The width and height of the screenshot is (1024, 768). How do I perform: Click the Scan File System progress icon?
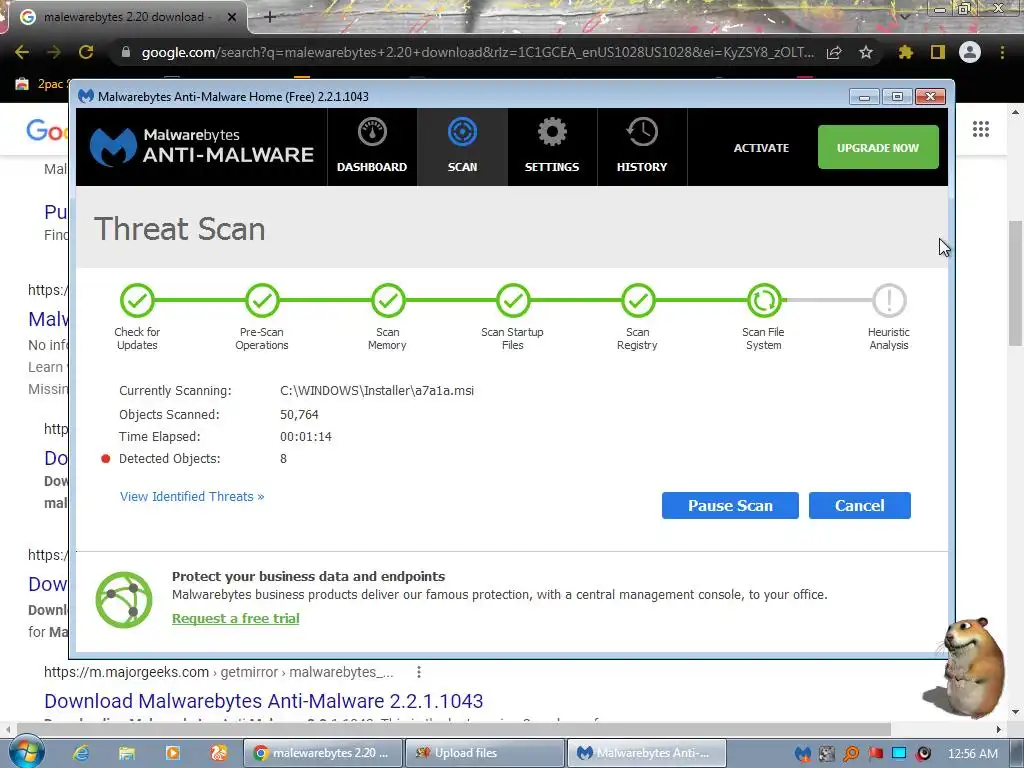coord(764,300)
